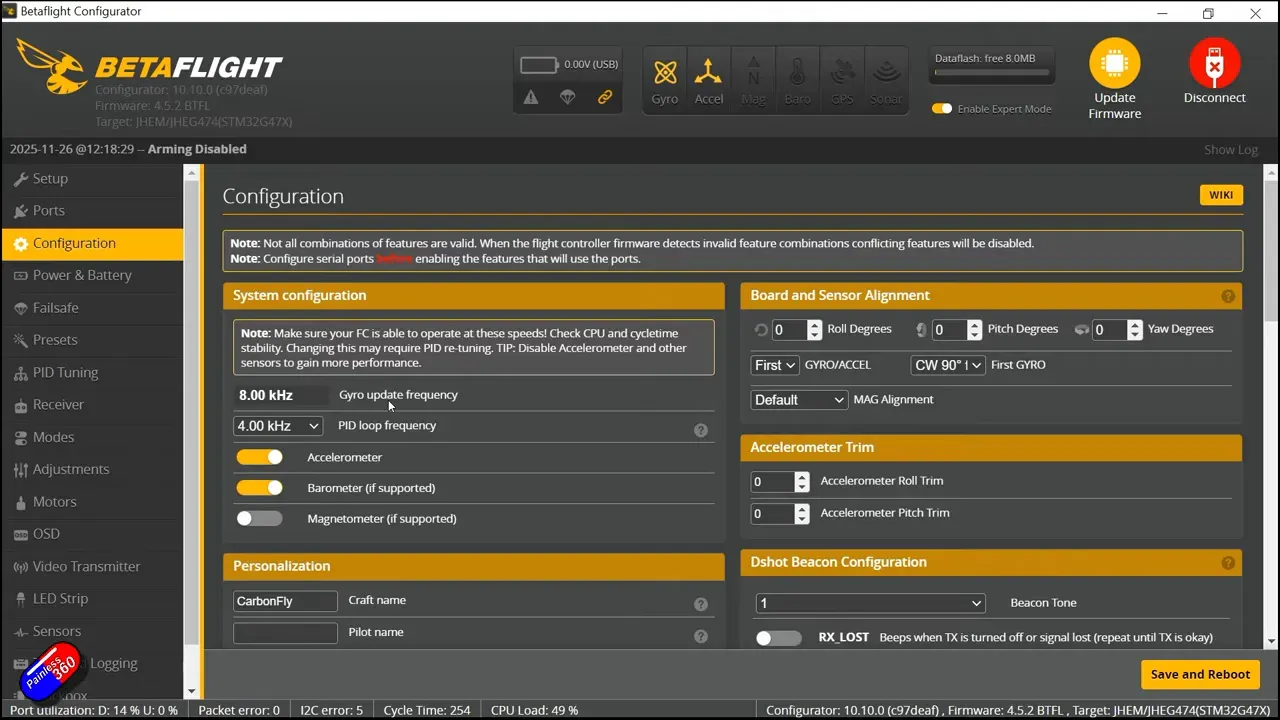Click the Disconnect icon

[x=1214, y=62]
